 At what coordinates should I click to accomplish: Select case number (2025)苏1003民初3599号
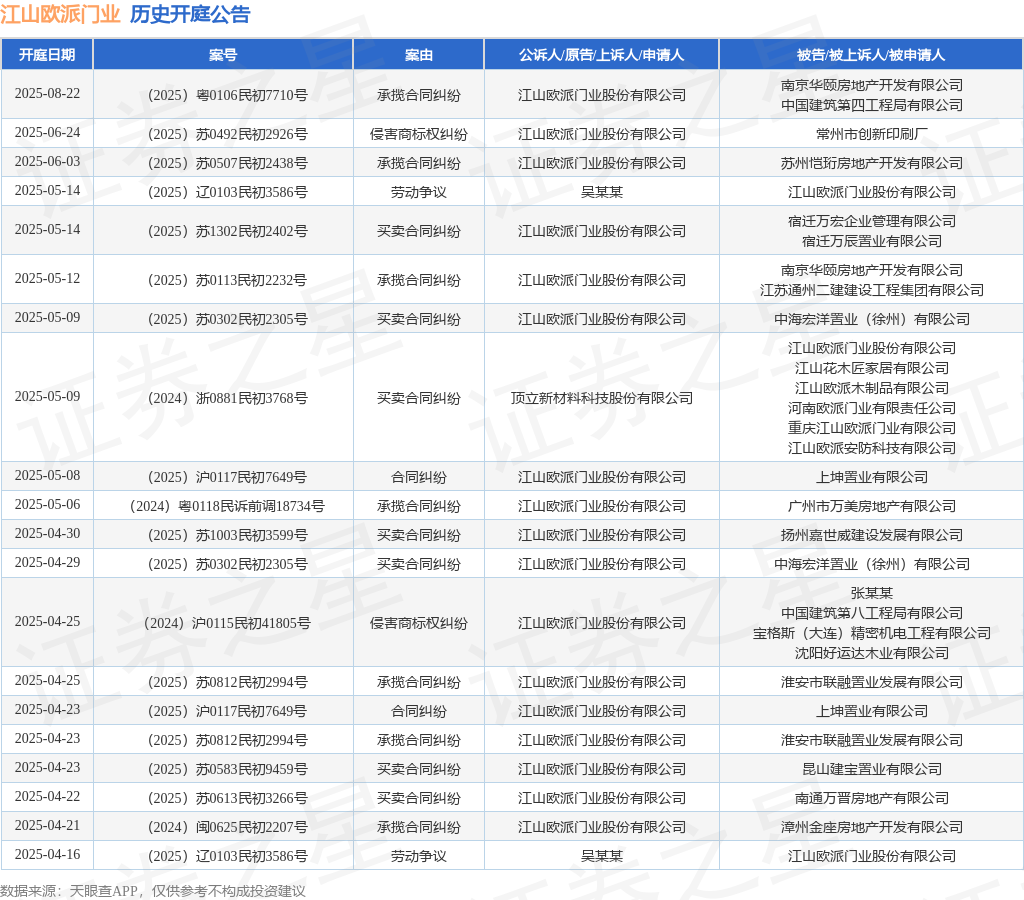(x=227, y=536)
